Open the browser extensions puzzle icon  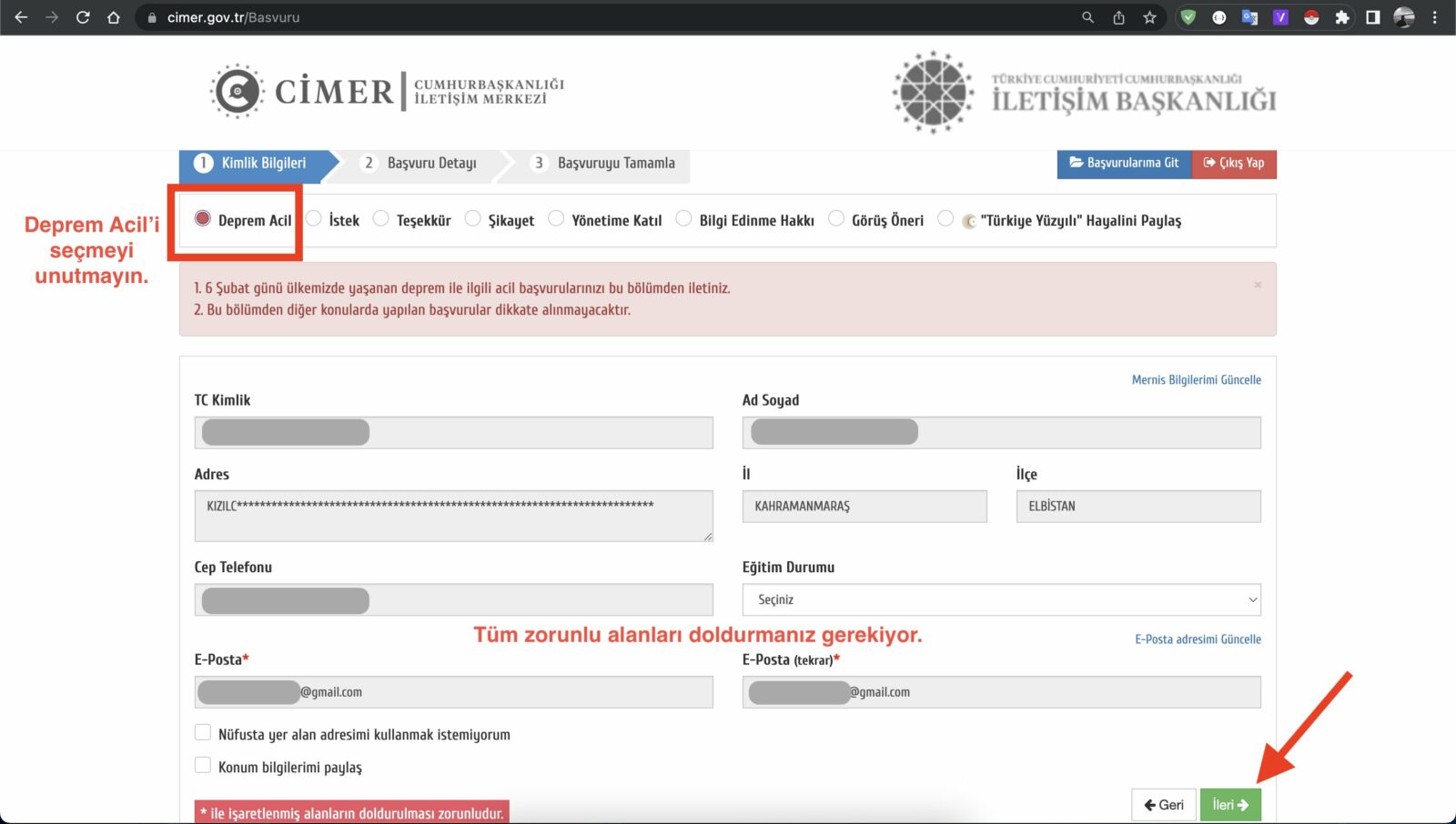click(x=1341, y=17)
